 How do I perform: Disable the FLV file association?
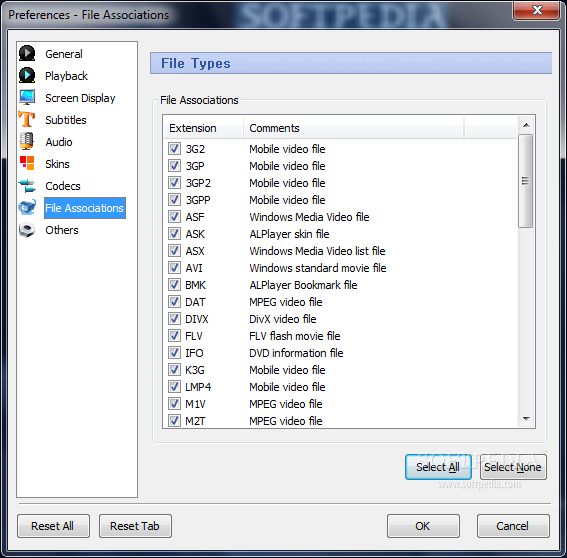174,336
